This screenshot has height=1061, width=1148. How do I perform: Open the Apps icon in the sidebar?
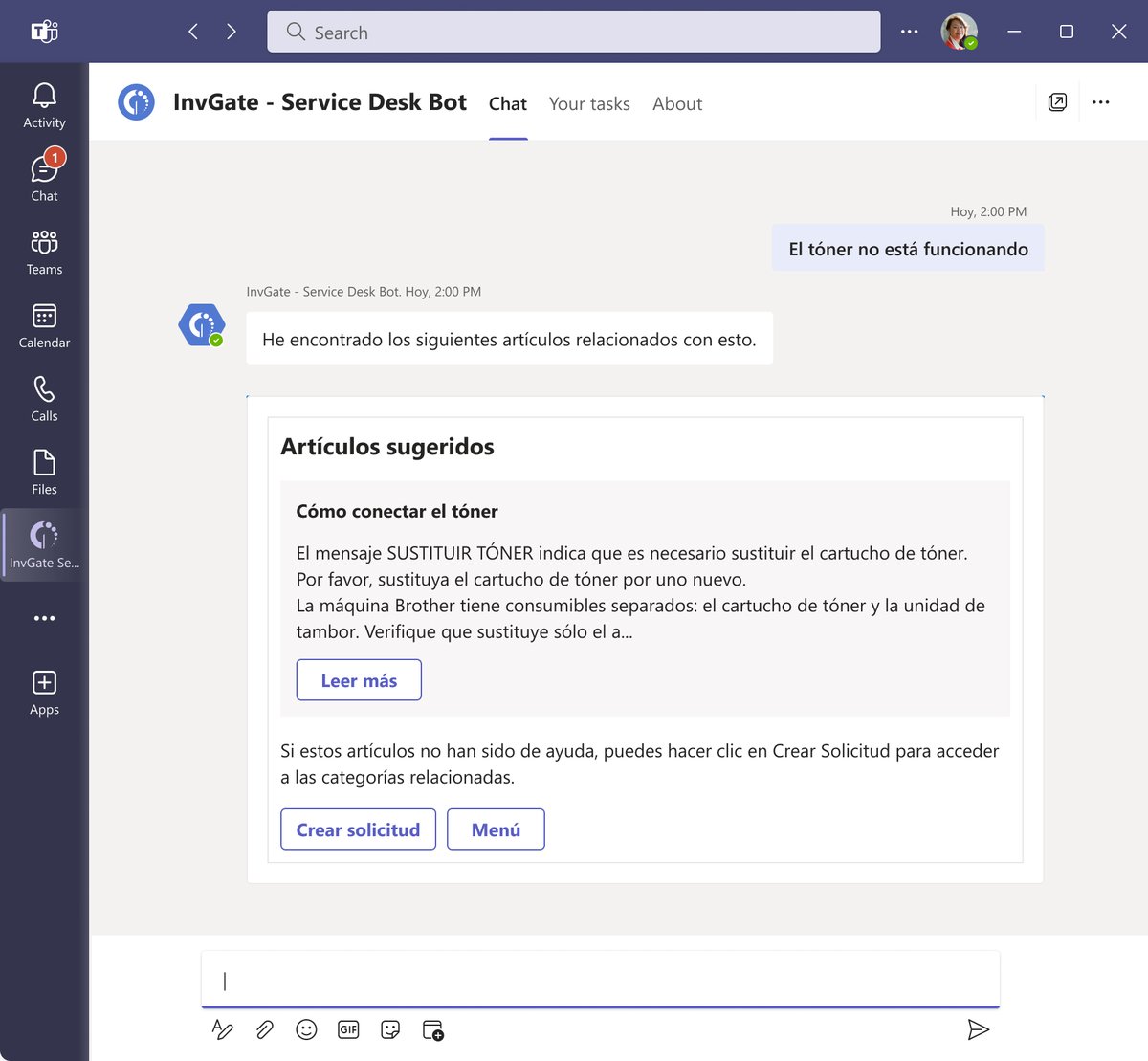(x=44, y=686)
